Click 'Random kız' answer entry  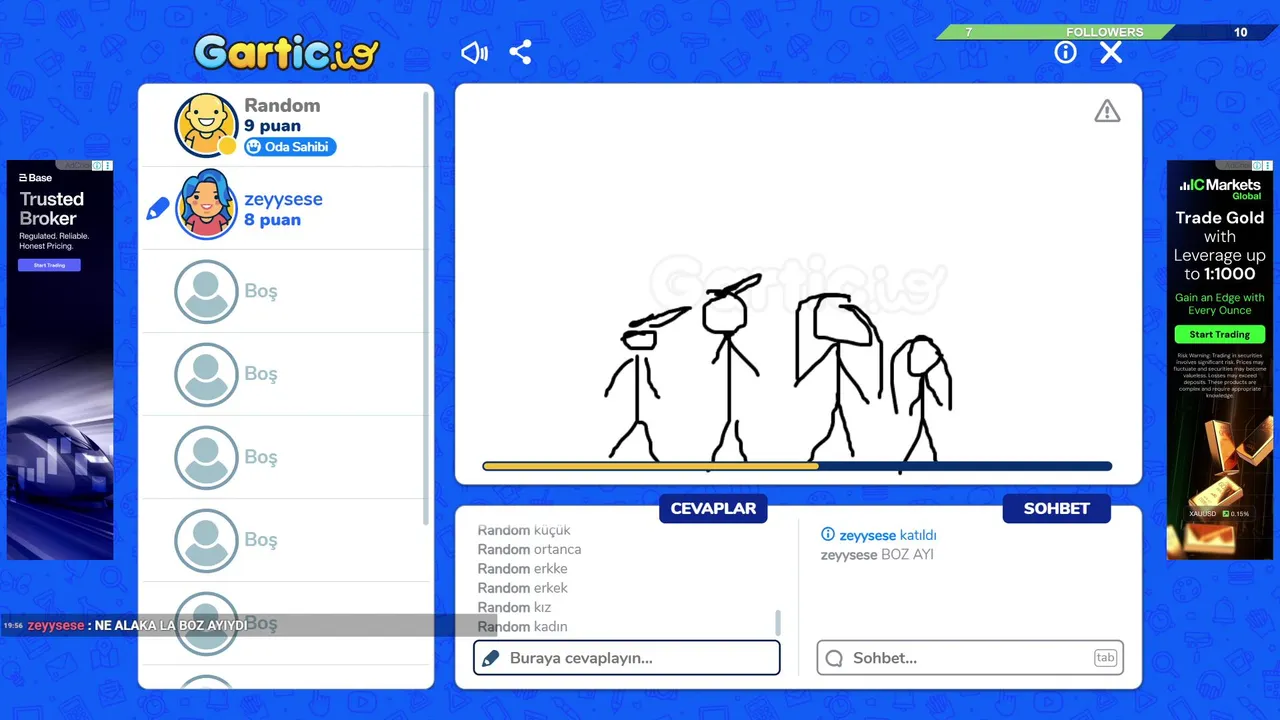click(x=514, y=607)
